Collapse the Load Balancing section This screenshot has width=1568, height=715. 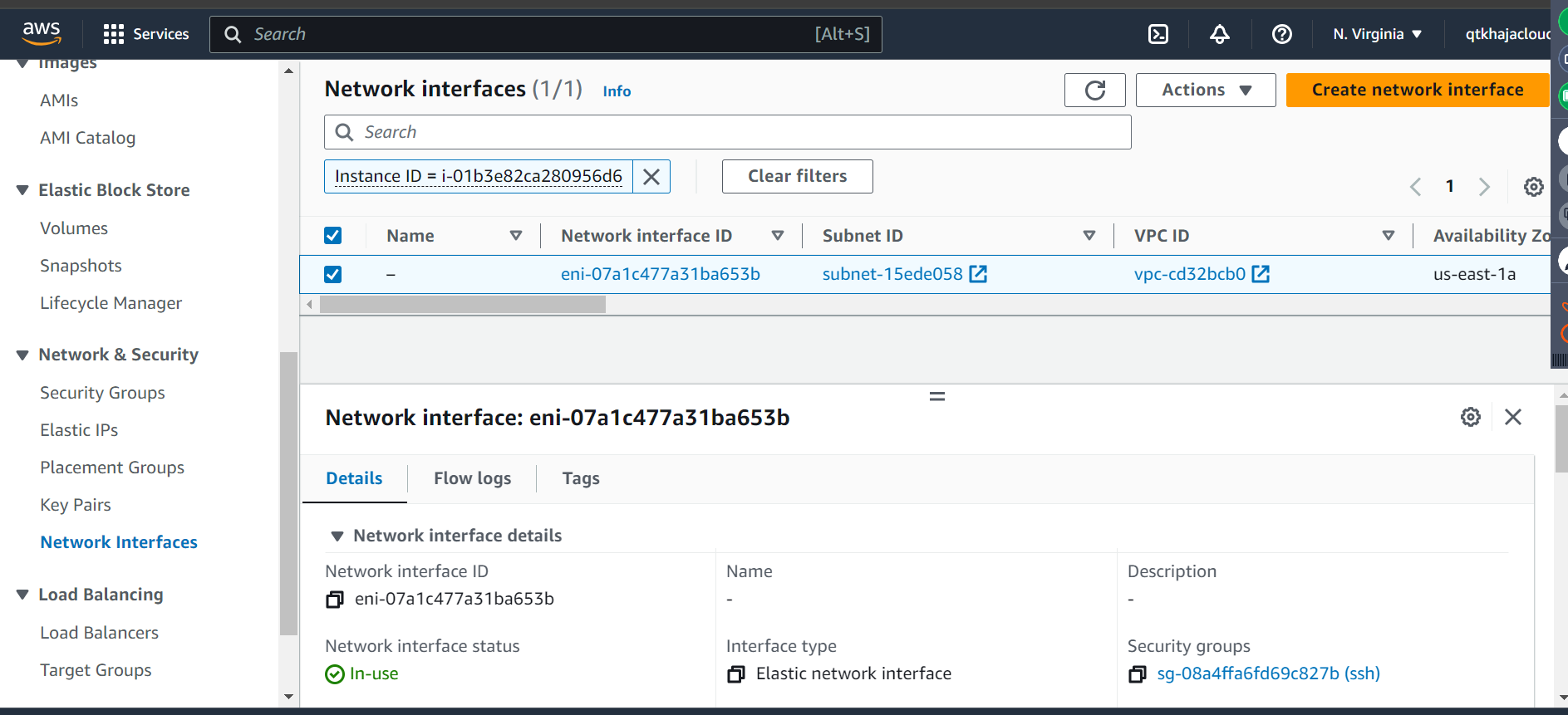point(22,595)
